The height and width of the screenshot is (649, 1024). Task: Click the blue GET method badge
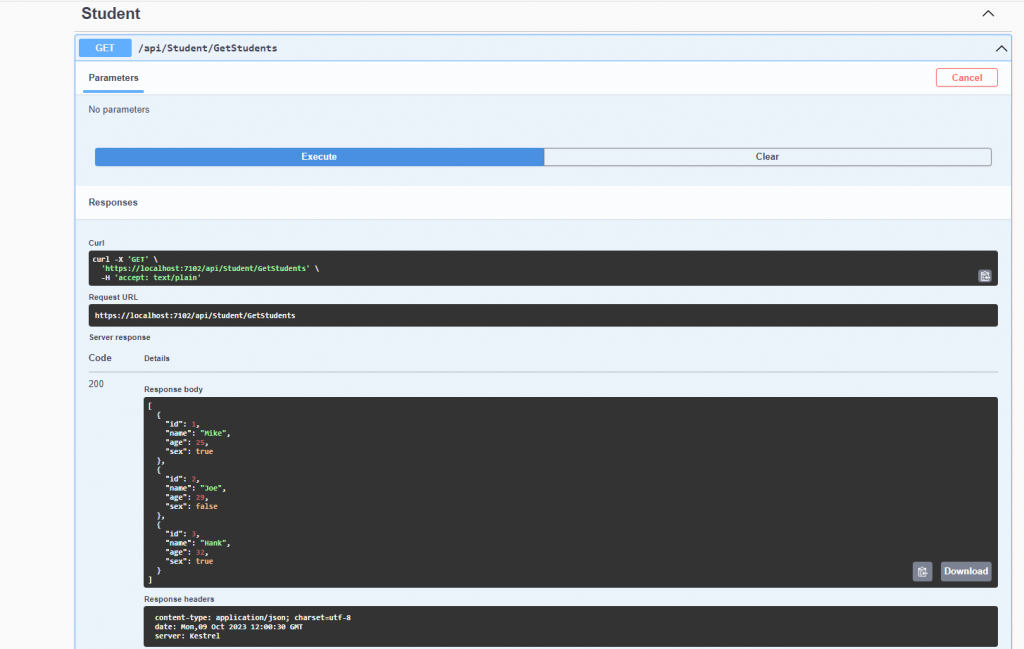pos(104,48)
